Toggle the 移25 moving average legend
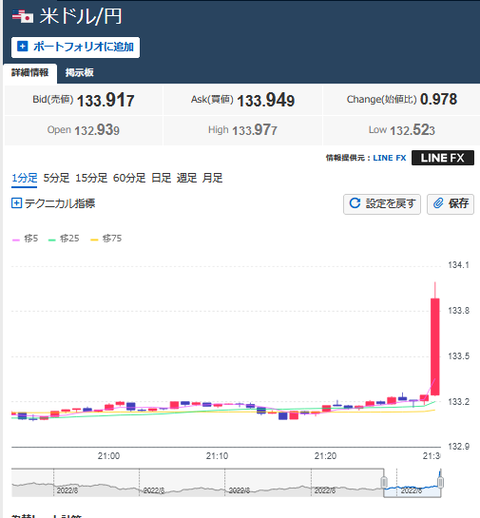 [64, 239]
